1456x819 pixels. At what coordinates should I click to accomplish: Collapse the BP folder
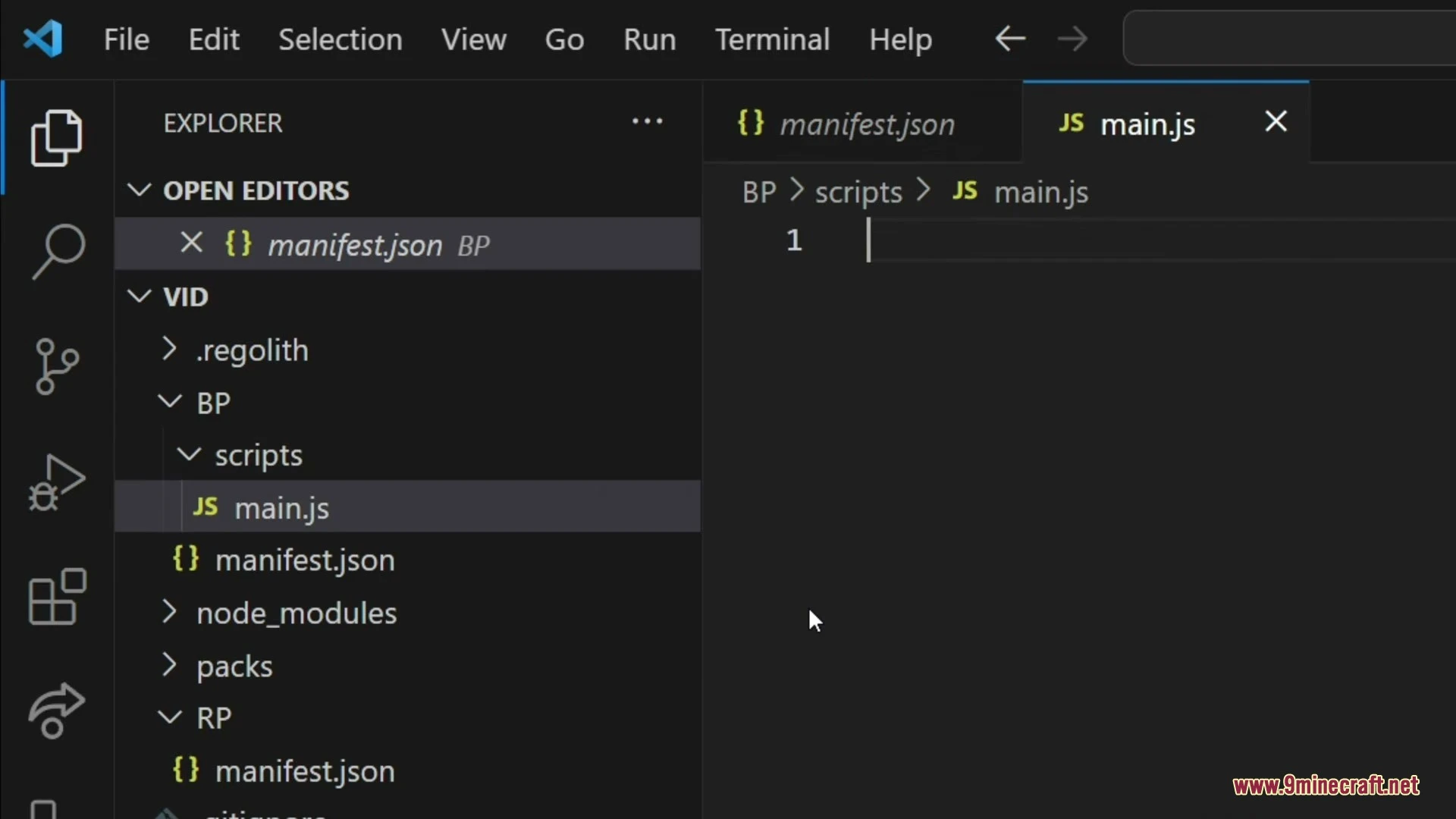point(169,402)
